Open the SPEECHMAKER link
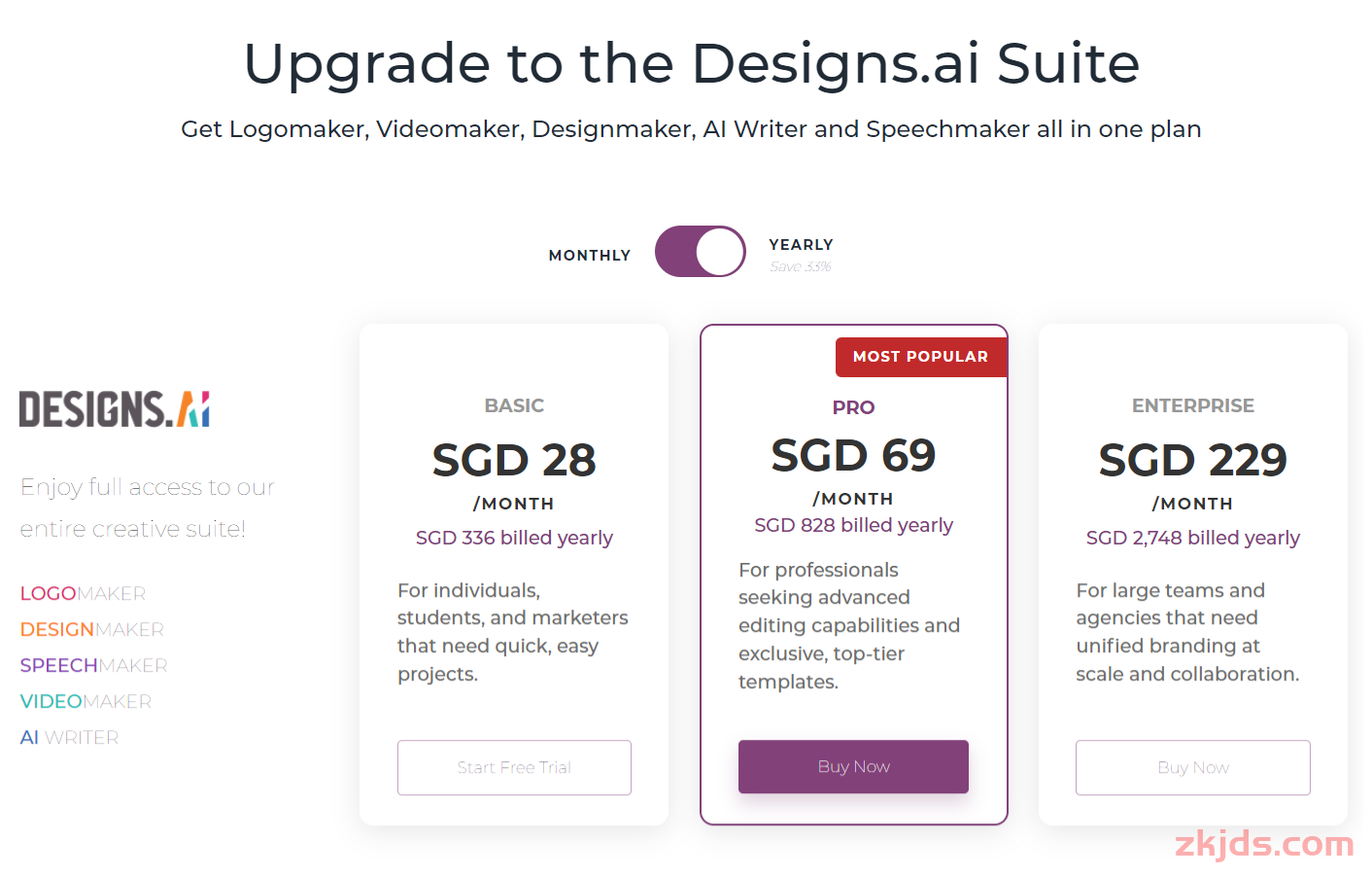This screenshot has width=1372, height=875. 93,665
